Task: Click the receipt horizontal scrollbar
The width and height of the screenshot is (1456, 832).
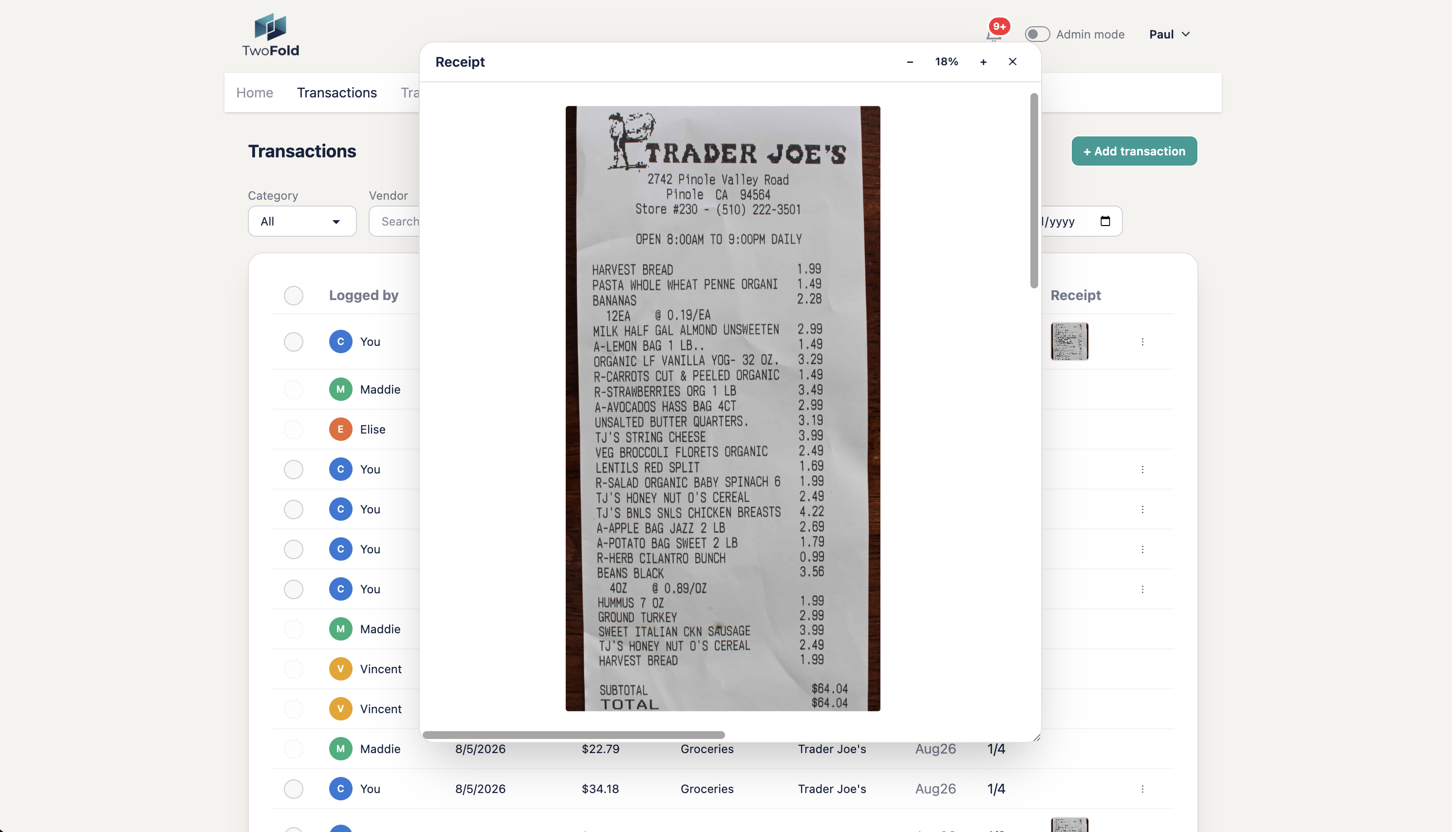Action: 574,735
